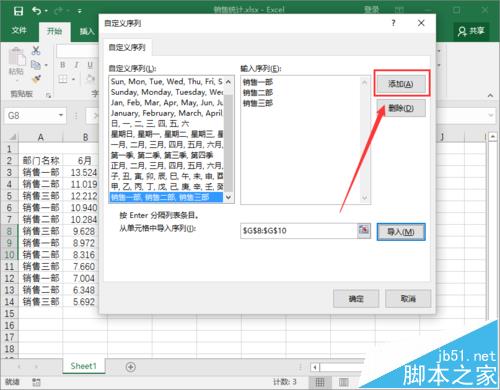Click the Undo arrow icon

[x=36, y=11]
